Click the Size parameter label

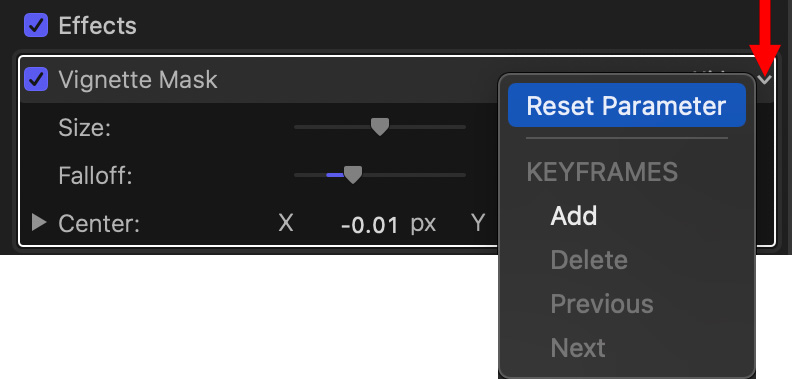(84, 128)
